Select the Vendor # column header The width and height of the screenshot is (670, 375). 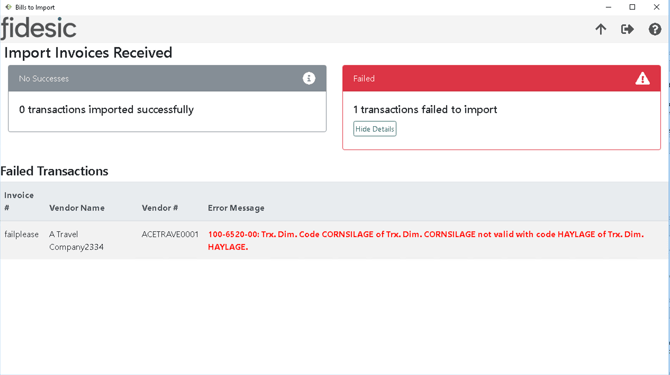(x=160, y=208)
